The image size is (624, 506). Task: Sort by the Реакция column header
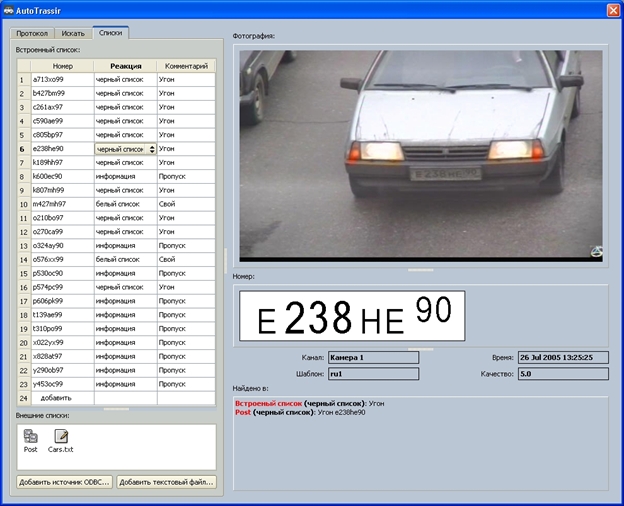coord(126,66)
